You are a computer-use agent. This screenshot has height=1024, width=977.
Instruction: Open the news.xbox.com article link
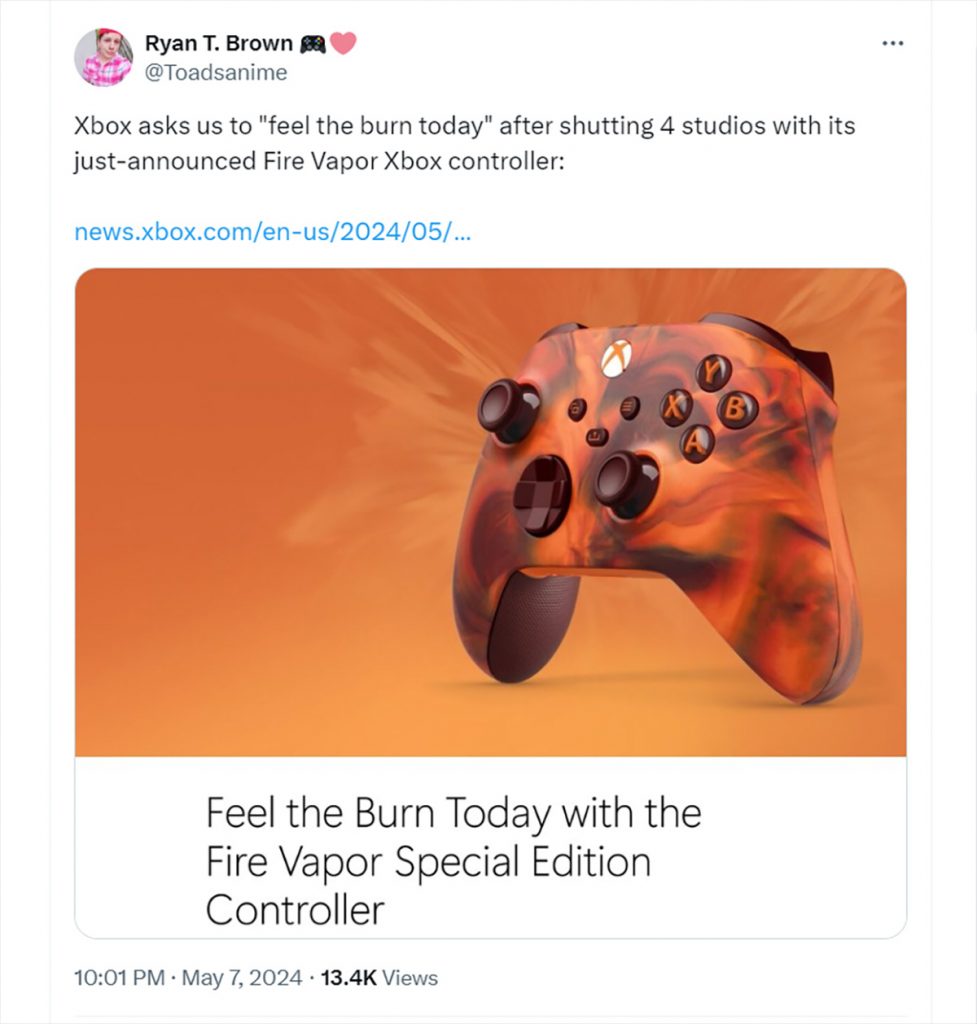[274, 231]
